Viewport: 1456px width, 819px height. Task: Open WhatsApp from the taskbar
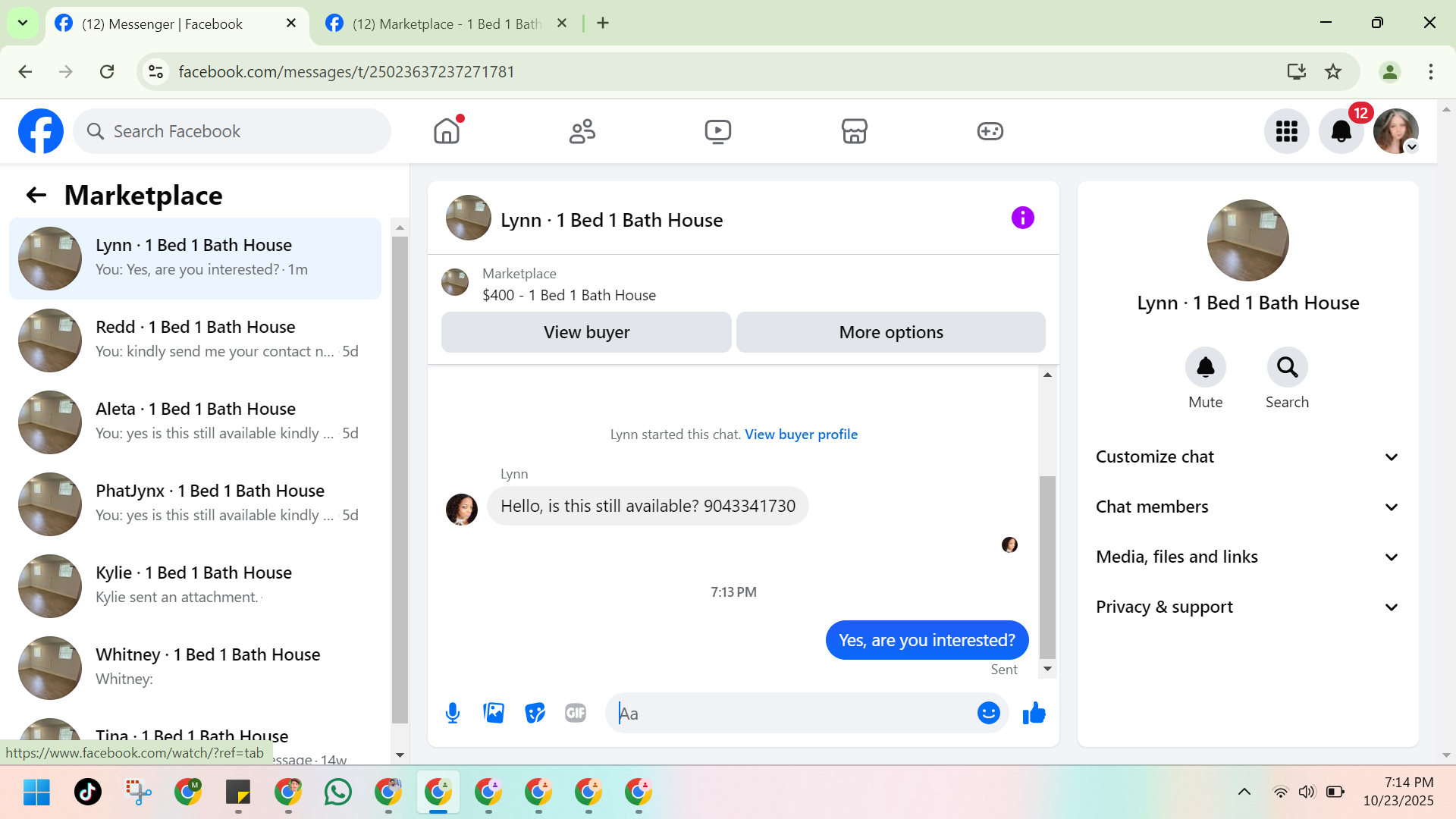(x=337, y=792)
